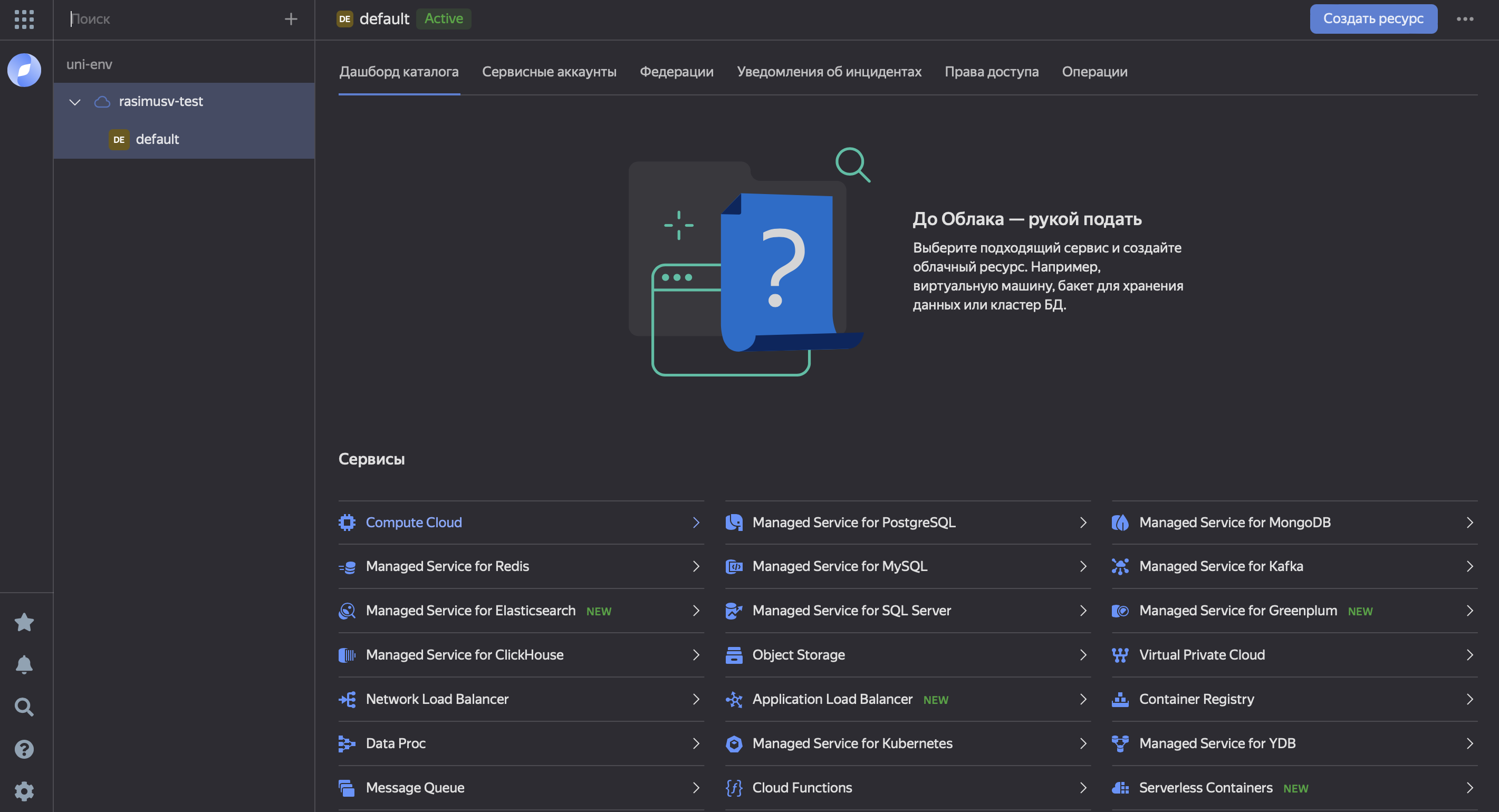Open the all-services grid menu icon
1499x812 pixels.
(24, 19)
